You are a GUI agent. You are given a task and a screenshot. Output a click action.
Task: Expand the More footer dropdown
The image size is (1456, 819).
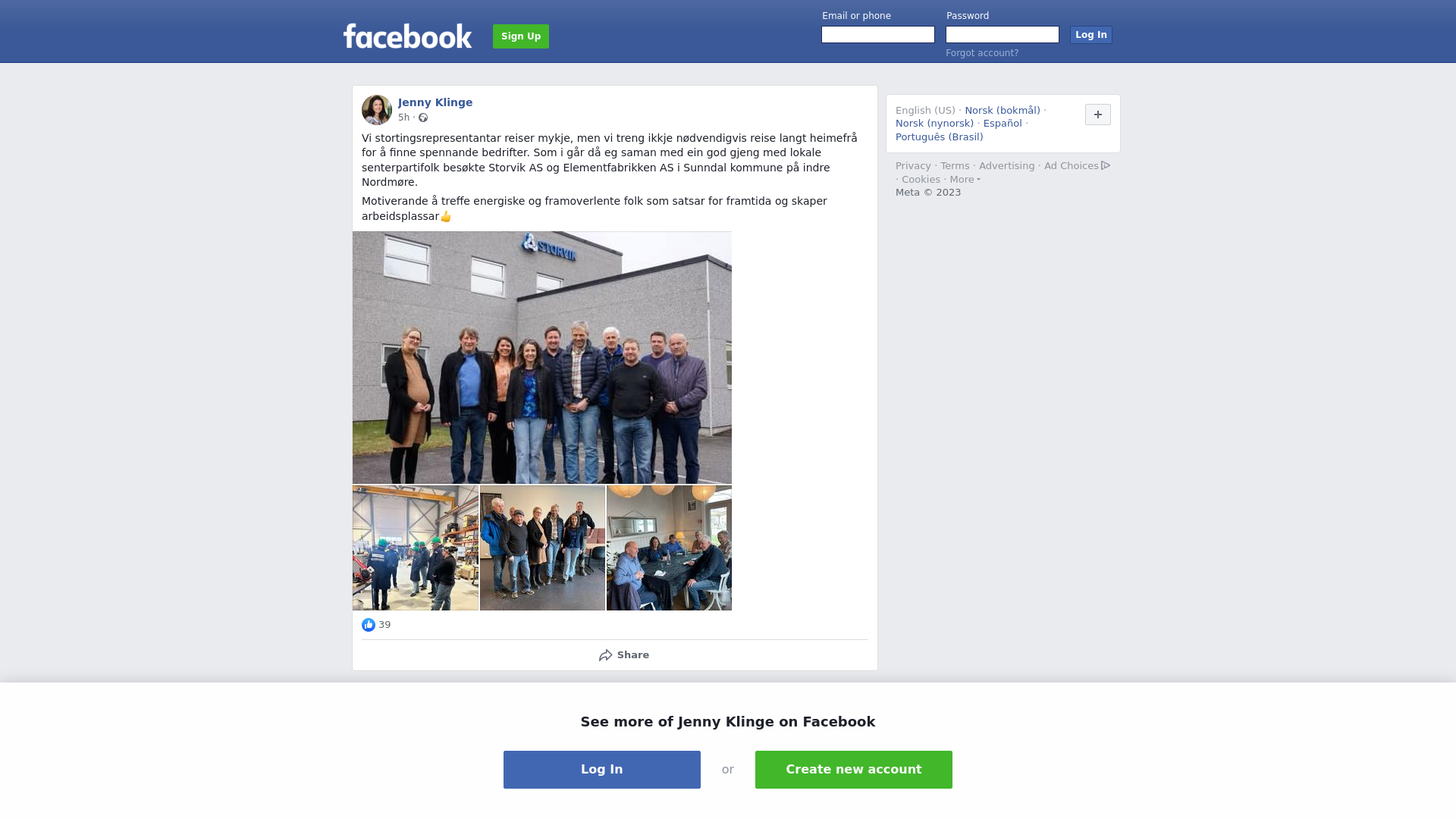[965, 180]
